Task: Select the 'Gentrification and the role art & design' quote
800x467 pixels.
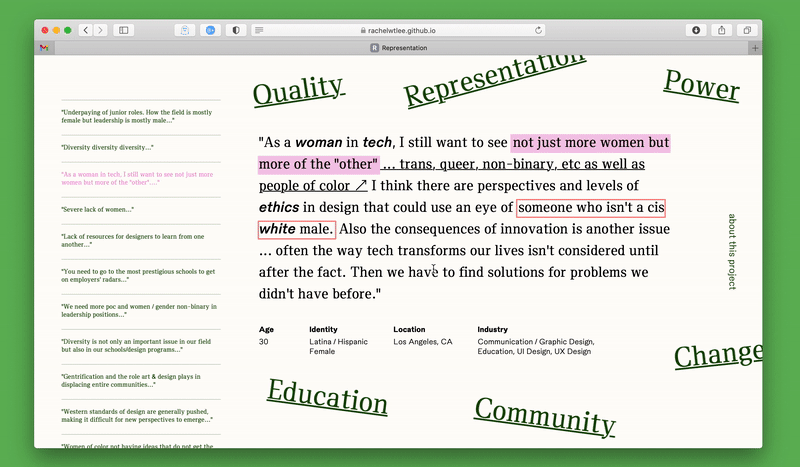Action: pos(131,380)
